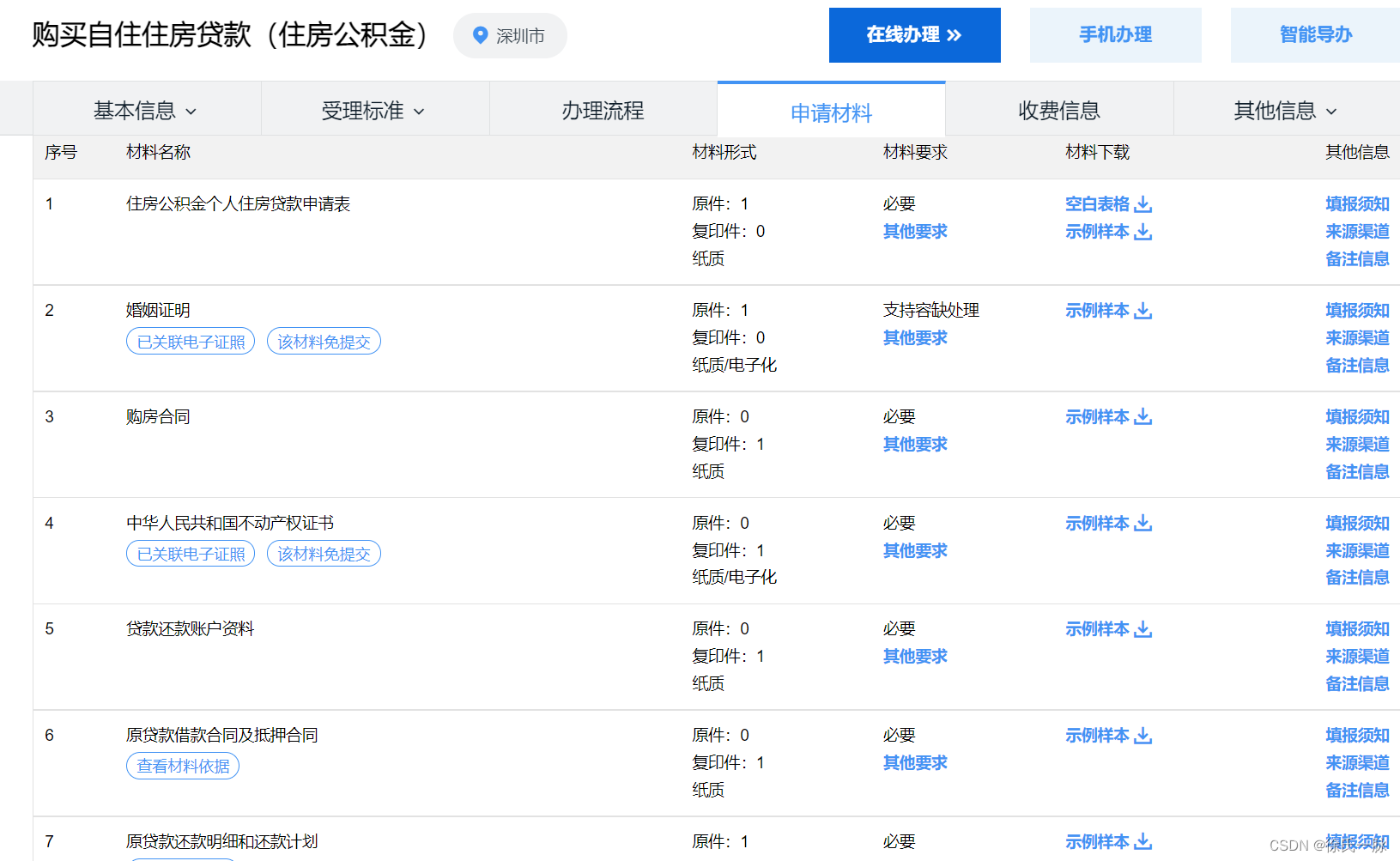Click page title 购买自住住房贷款（住房公积金）
Screen dimensions: 1400x861
(x=230, y=35)
